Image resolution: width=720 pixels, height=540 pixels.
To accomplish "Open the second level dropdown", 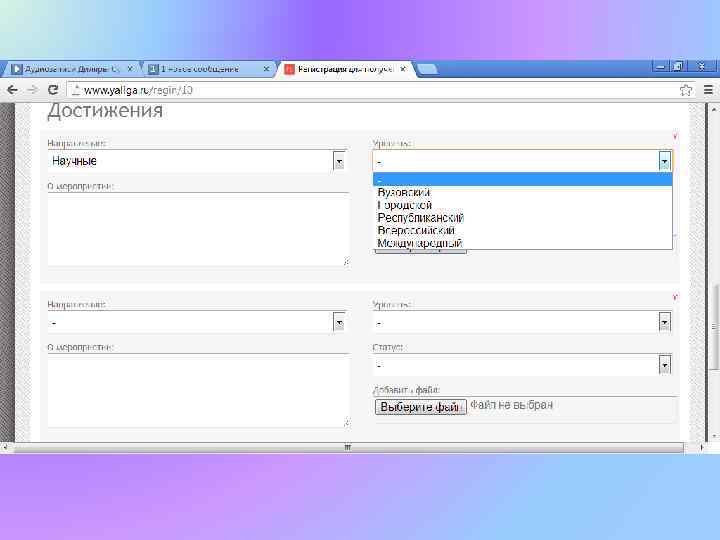I will point(523,323).
